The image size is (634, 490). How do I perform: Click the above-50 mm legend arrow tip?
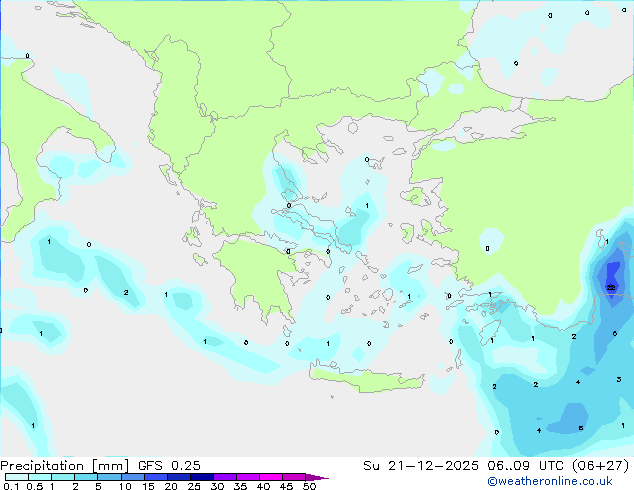317,477
